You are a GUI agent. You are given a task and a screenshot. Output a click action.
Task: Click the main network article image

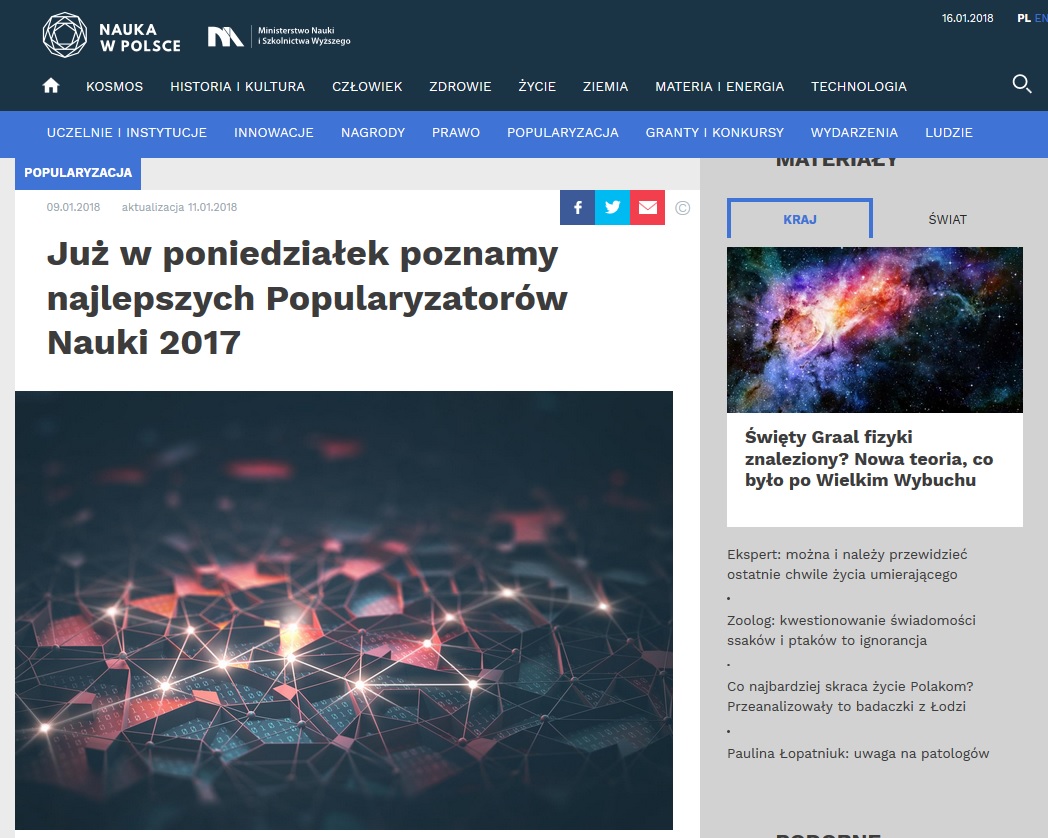tap(344, 610)
